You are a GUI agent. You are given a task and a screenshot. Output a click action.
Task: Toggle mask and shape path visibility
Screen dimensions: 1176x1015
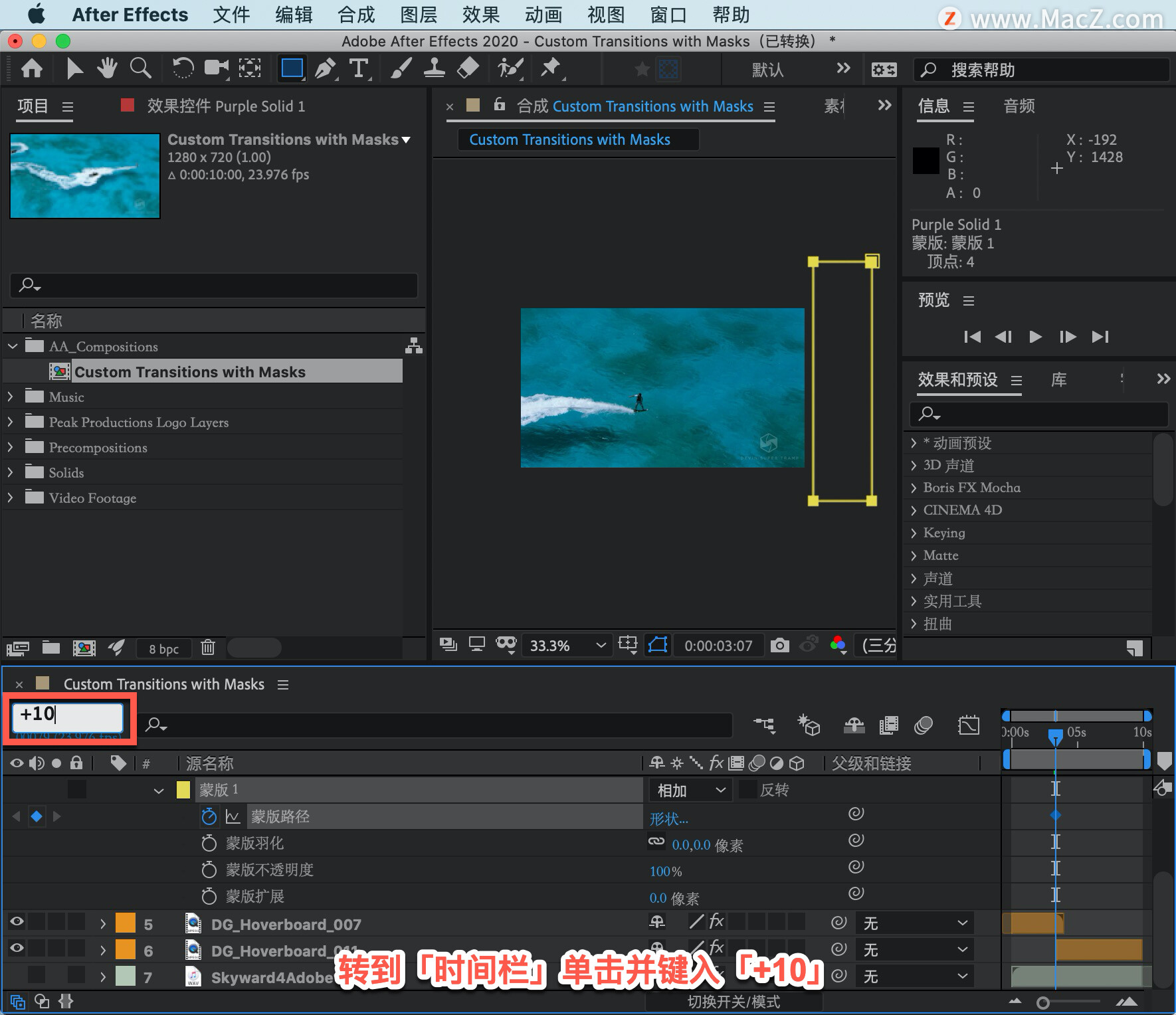coord(657,645)
